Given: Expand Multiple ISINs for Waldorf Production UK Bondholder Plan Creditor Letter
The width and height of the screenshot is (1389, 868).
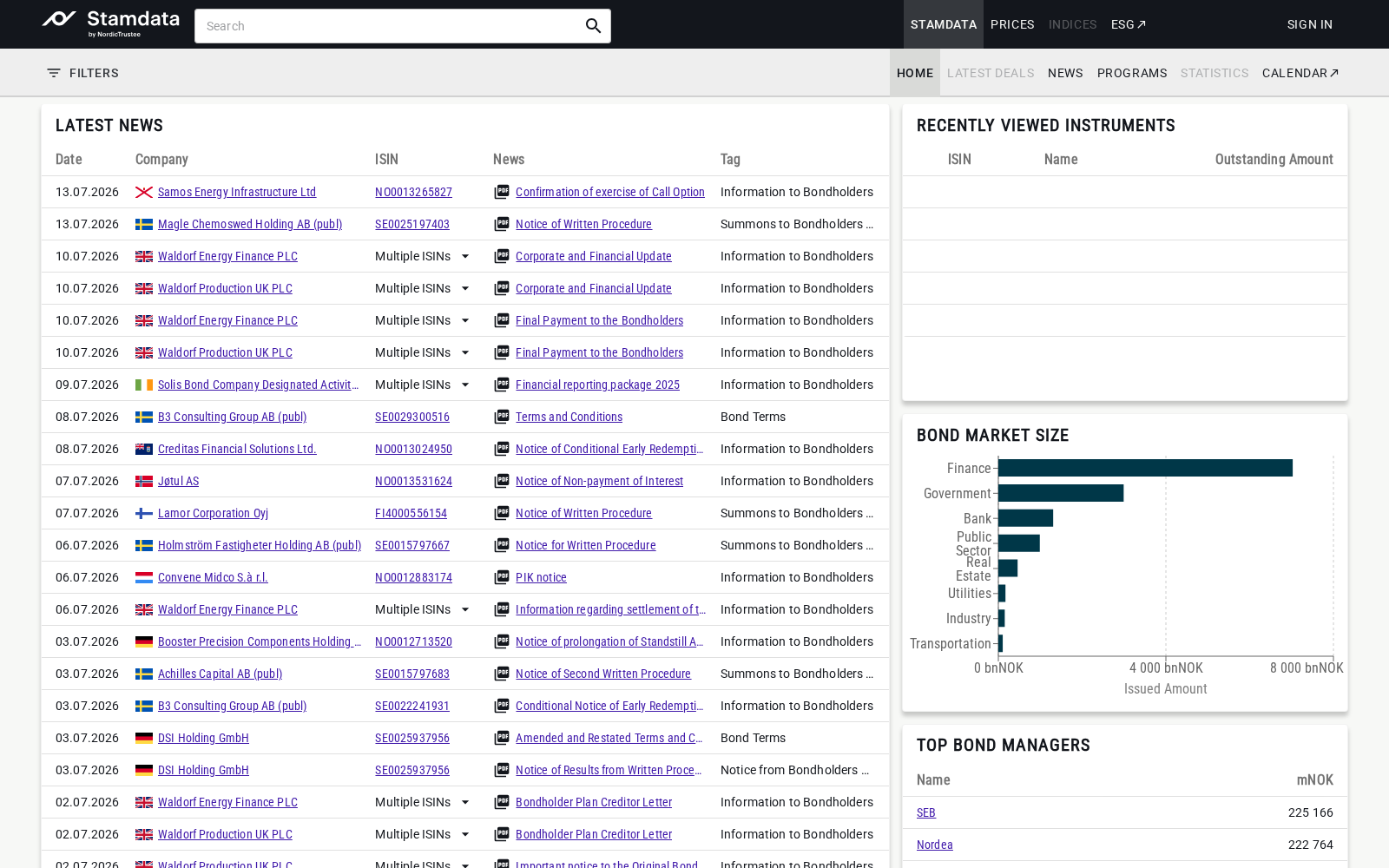Looking at the screenshot, I should (465, 834).
